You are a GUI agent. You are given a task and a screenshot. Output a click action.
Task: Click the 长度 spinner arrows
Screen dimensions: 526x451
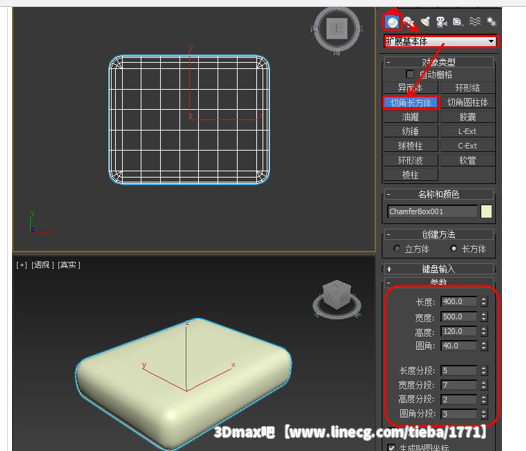point(483,301)
